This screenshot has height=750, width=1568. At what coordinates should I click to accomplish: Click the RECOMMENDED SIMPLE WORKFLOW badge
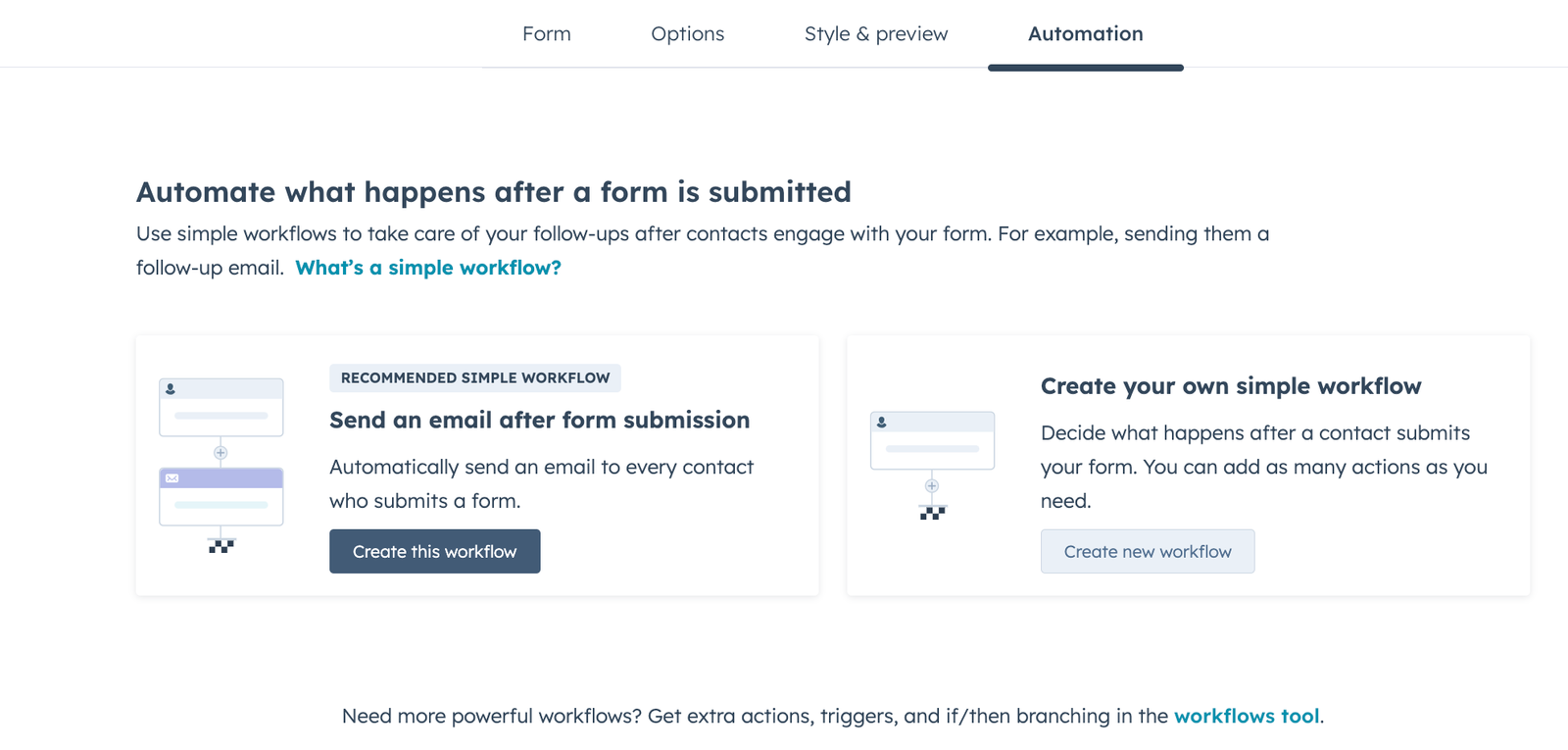475,377
